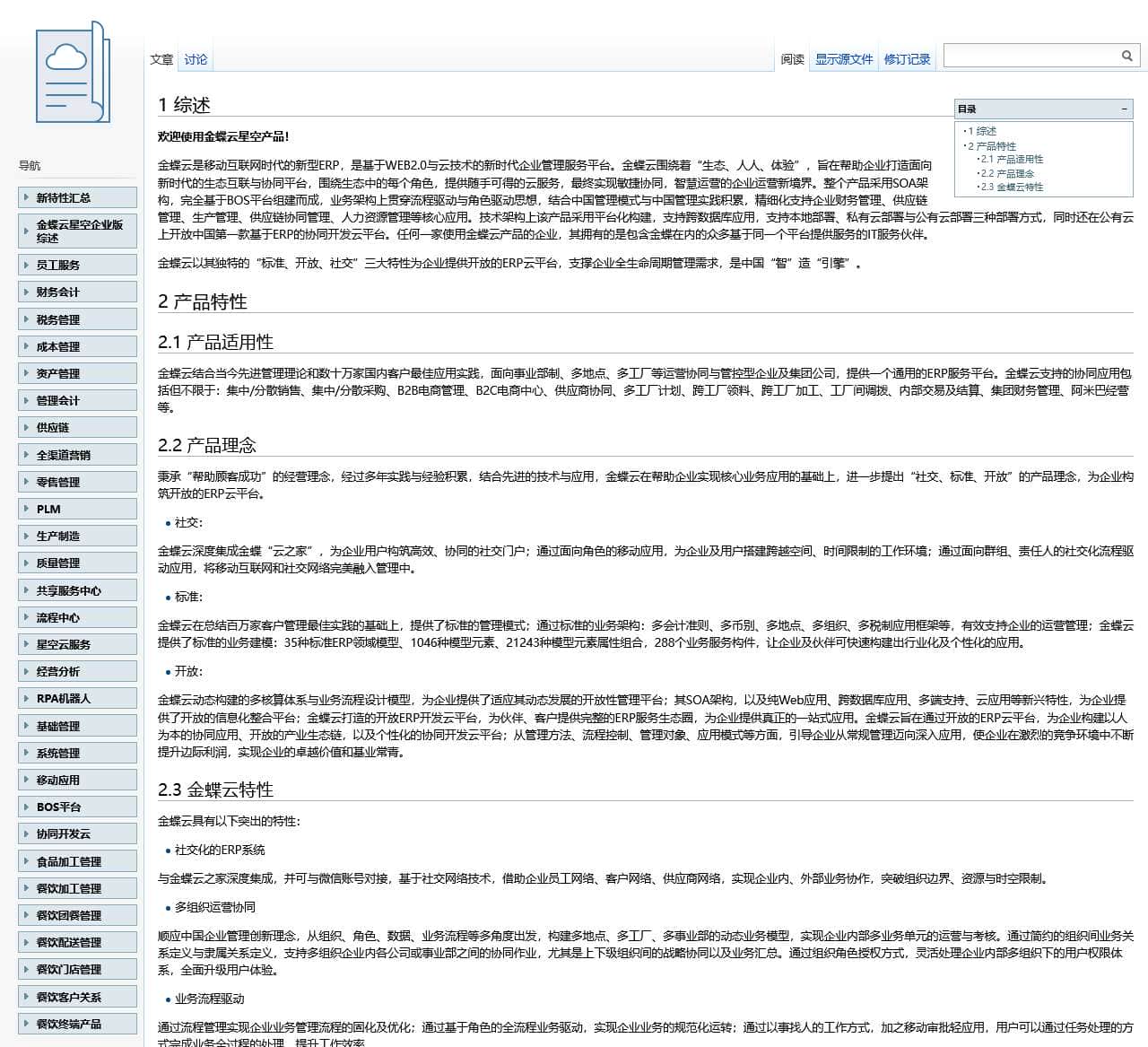Open 系统管理 in sidebar

click(77, 753)
